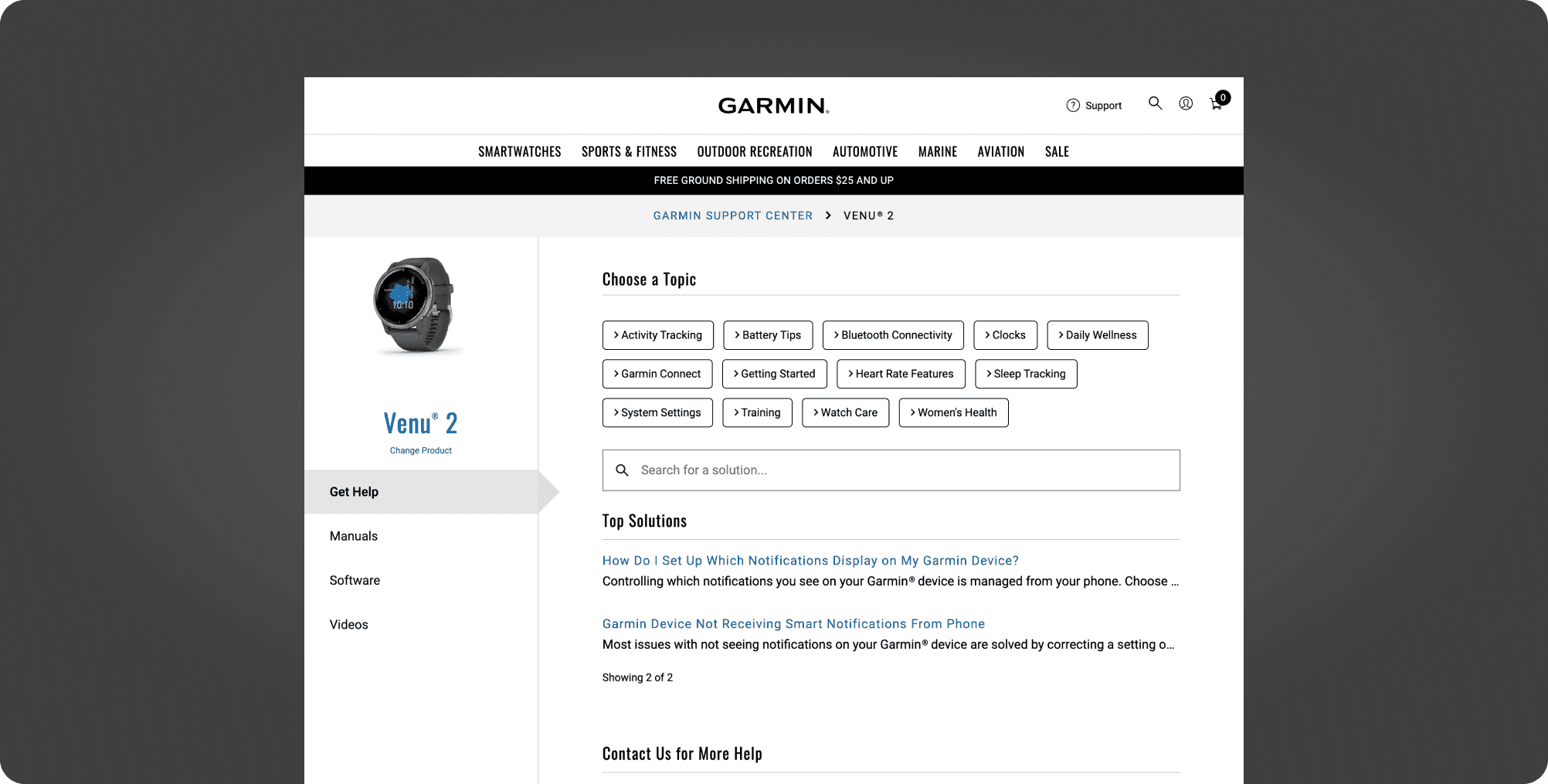Open Garmin Device Not Receiving Smart Notifications article
The width and height of the screenshot is (1548, 784).
click(x=793, y=624)
